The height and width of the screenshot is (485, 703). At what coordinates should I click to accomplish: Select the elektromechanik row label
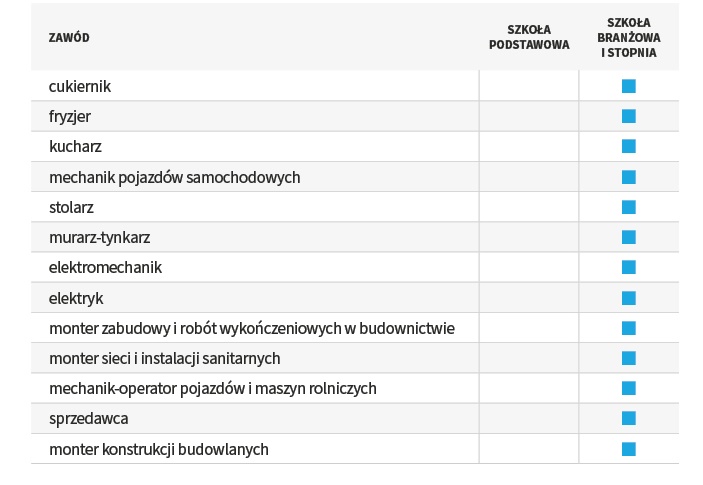coord(105,268)
